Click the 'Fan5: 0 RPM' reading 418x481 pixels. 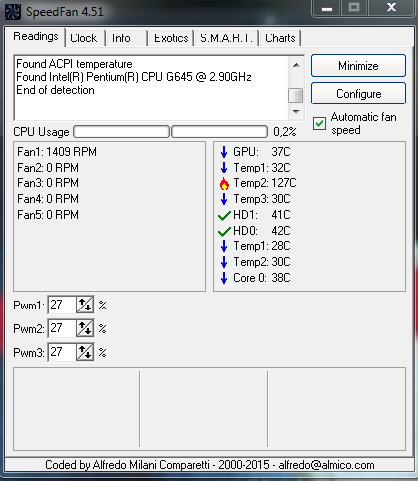click(48, 215)
